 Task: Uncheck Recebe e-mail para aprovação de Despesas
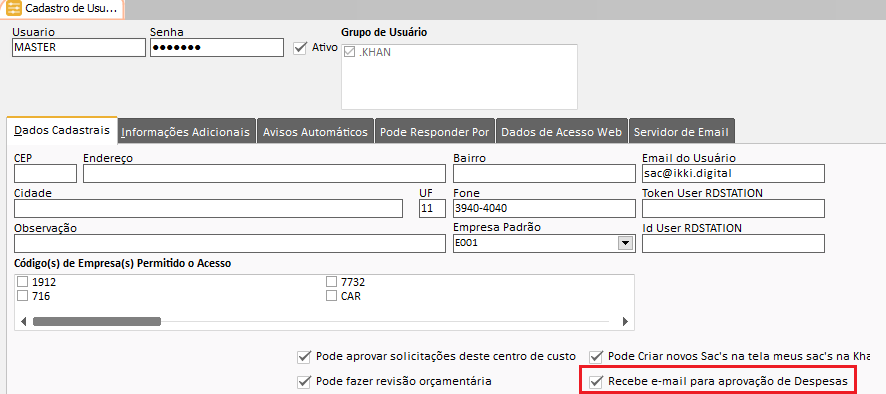click(x=596, y=382)
